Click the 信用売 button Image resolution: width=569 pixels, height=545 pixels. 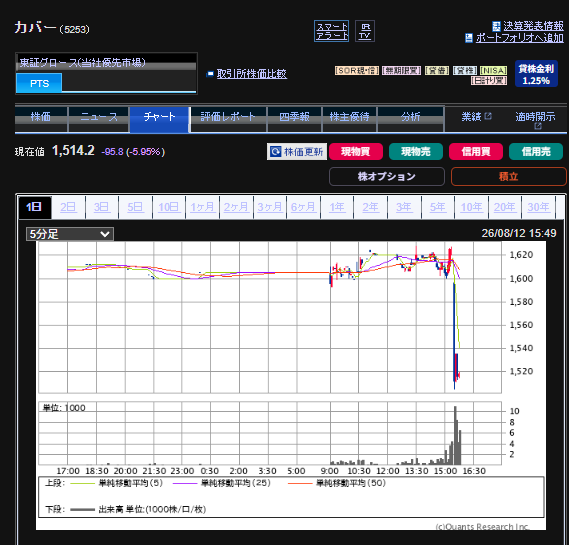[x=536, y=151]
